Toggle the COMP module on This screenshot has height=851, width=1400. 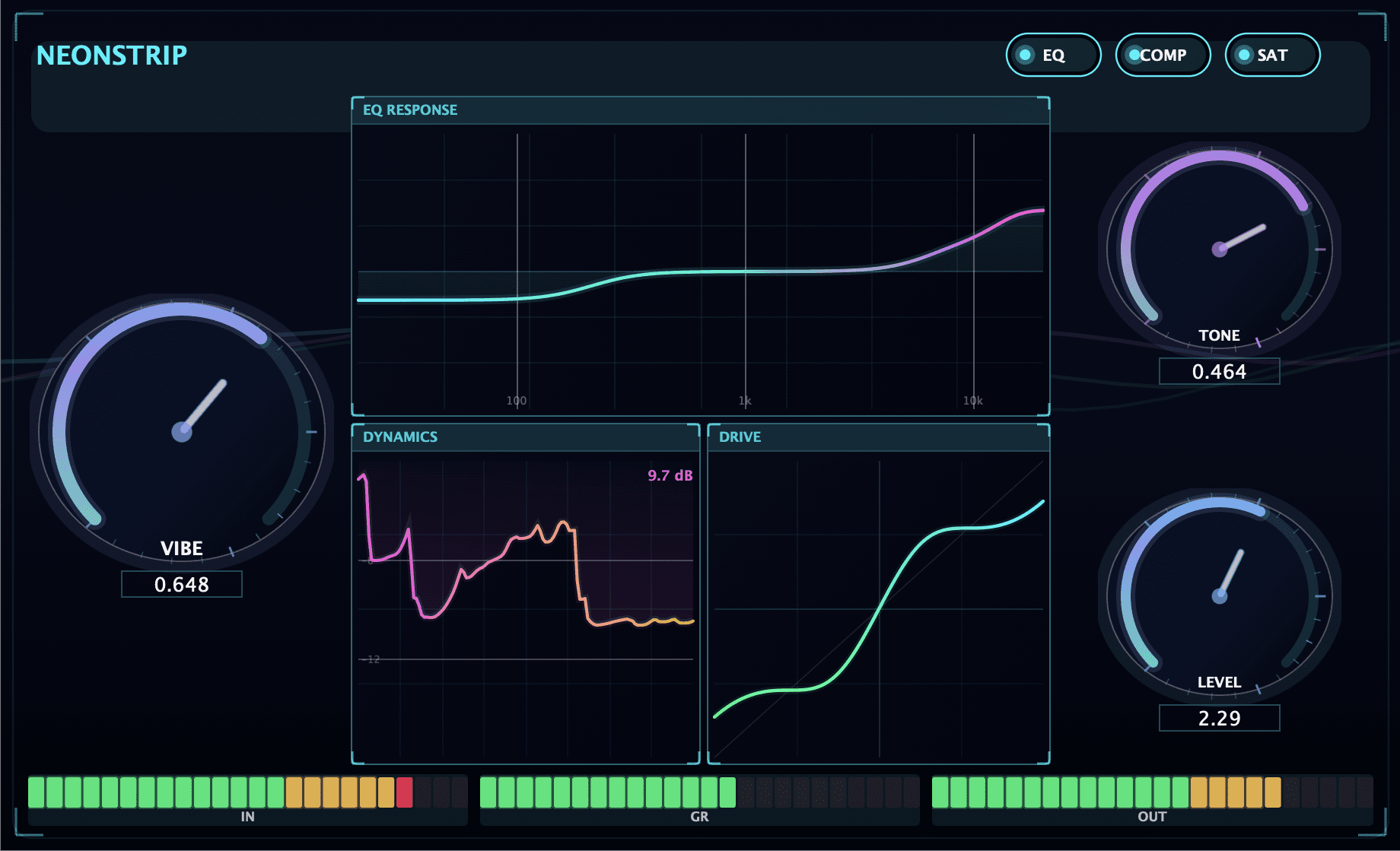click(x=1163, y=55)
